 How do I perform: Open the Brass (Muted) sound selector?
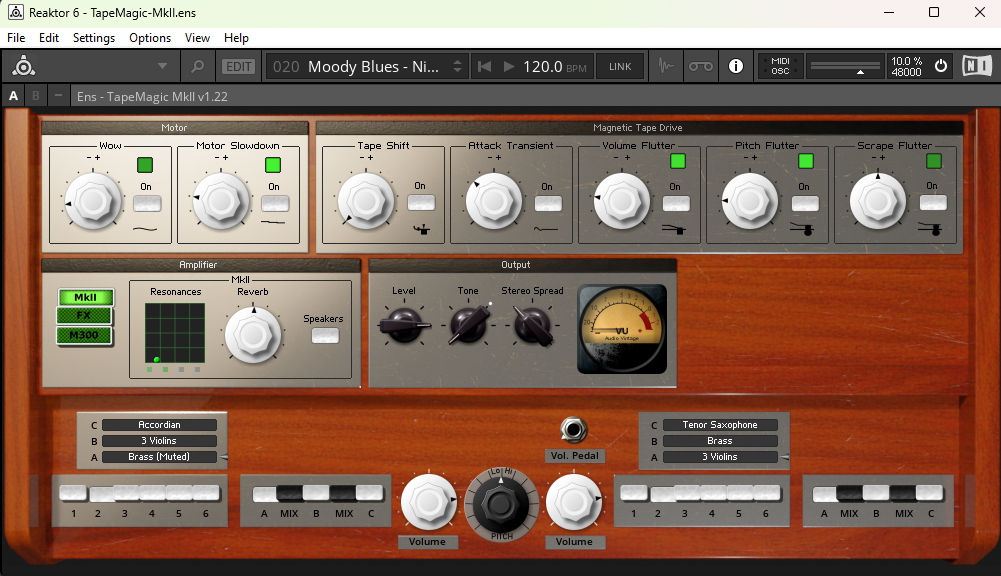[x=160, y=457]
